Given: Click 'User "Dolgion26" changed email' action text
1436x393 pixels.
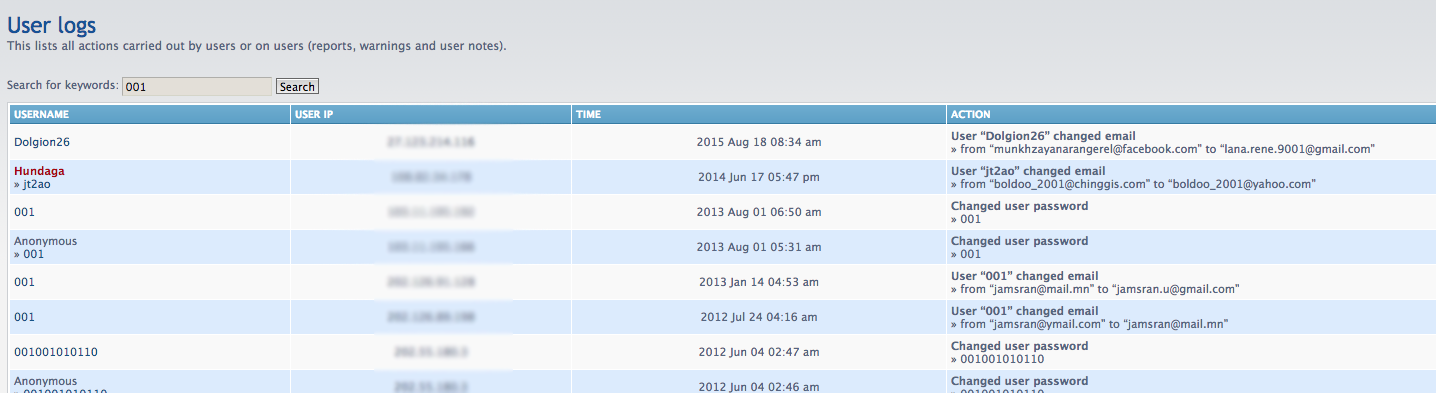Looking at the screenshot, I should [x=1043, y=136].
